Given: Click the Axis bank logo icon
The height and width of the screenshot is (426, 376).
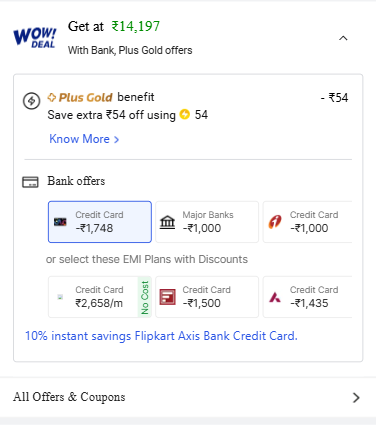Looking at the screenshot, I should pyautogui.click(x=275, y=297).
